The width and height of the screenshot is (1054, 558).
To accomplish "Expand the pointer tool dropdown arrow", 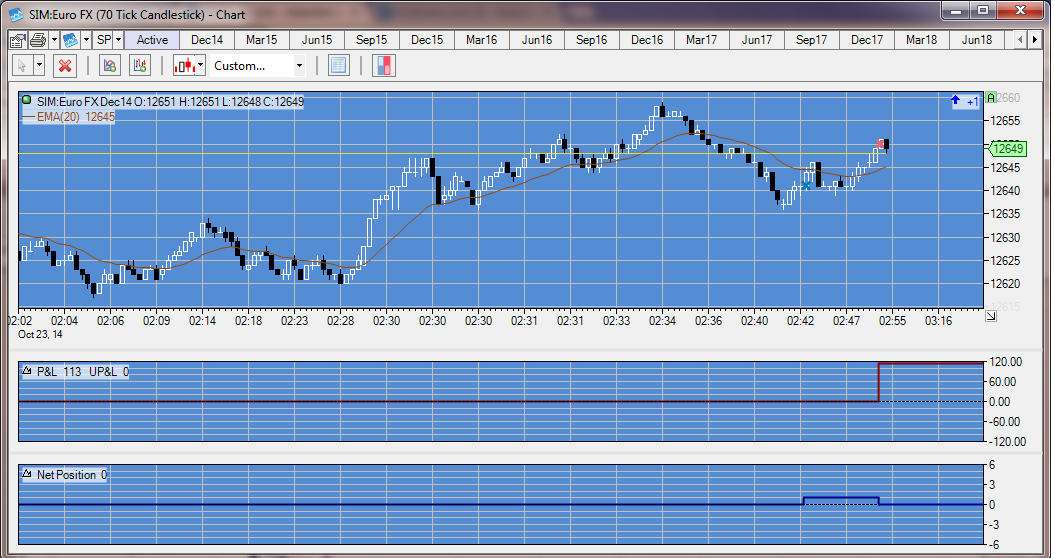I will pos(39,66).
